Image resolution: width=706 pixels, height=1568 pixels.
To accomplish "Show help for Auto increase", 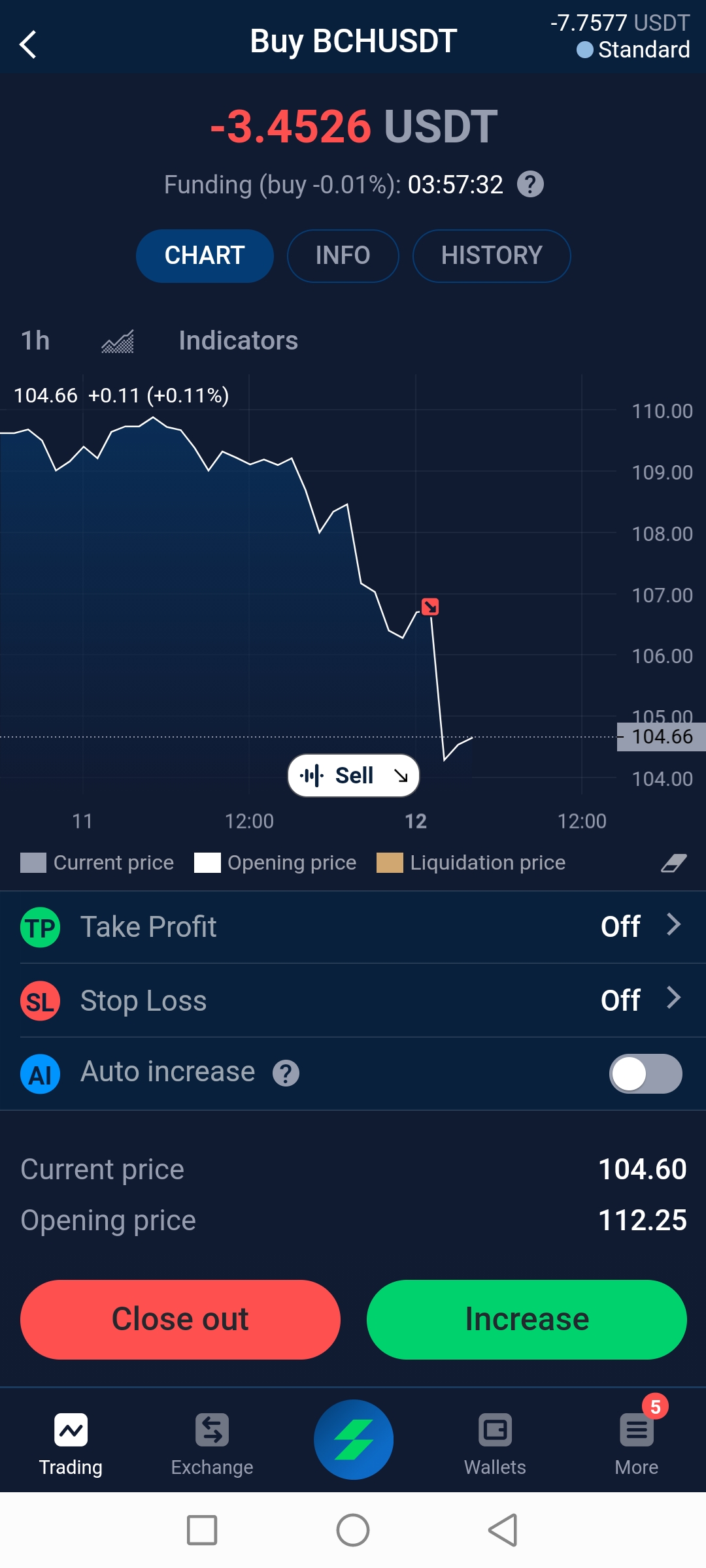I will click(x=286, y=1073).
